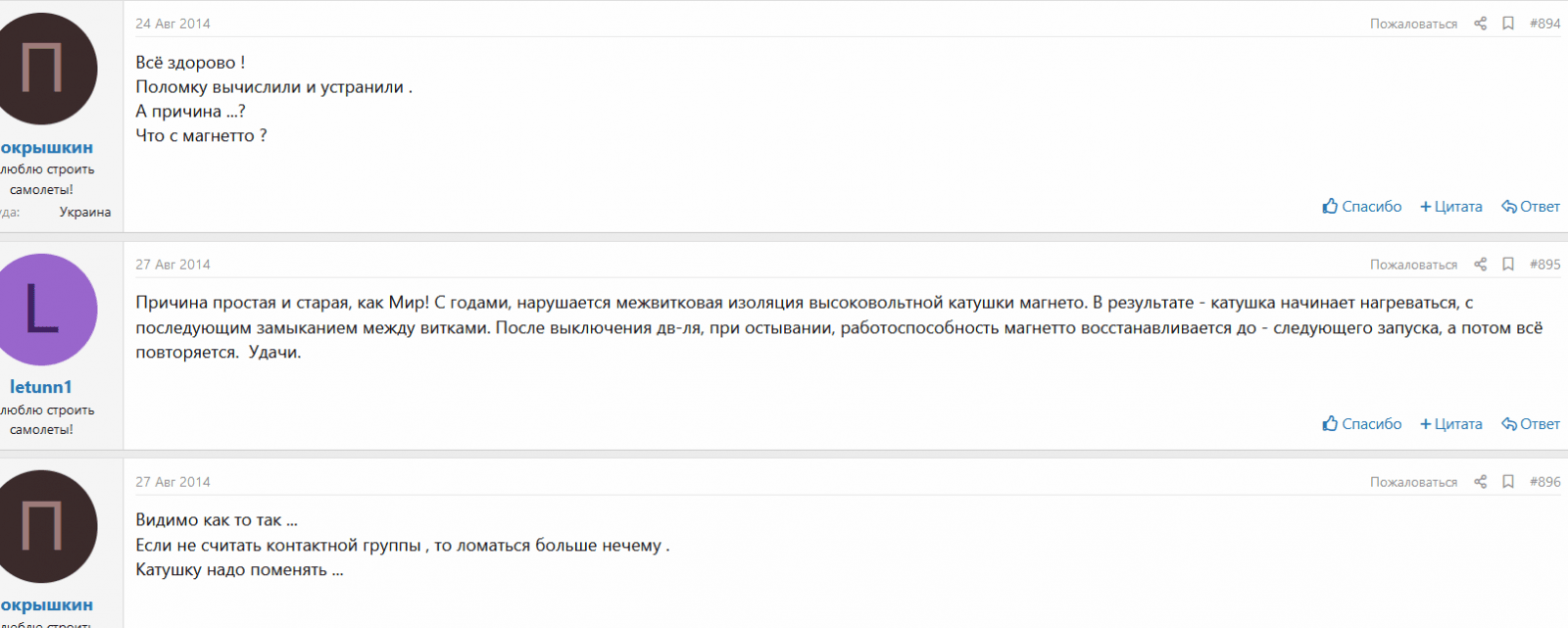The image size is (1568, 628).
Task: Quote post #895 via the Цитата button
Action: 1457,423
